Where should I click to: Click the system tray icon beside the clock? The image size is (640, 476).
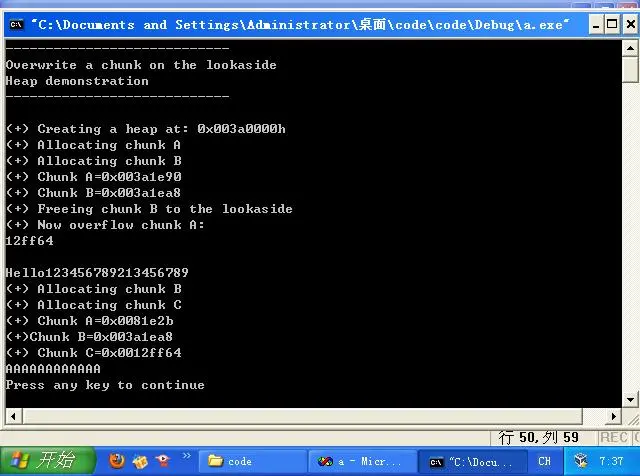[x=581, y=461]
